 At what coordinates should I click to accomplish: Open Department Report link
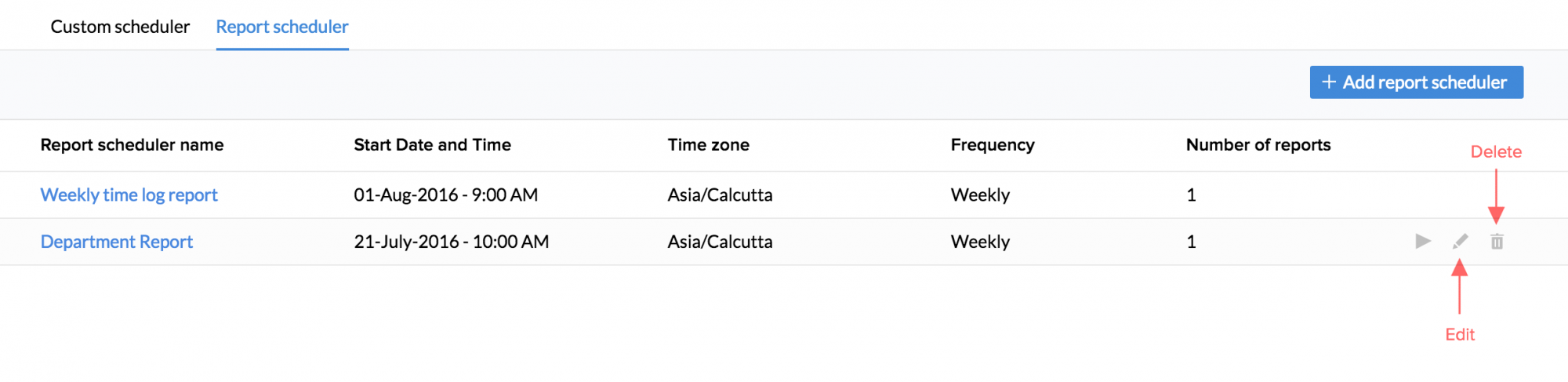pos(117,242)
